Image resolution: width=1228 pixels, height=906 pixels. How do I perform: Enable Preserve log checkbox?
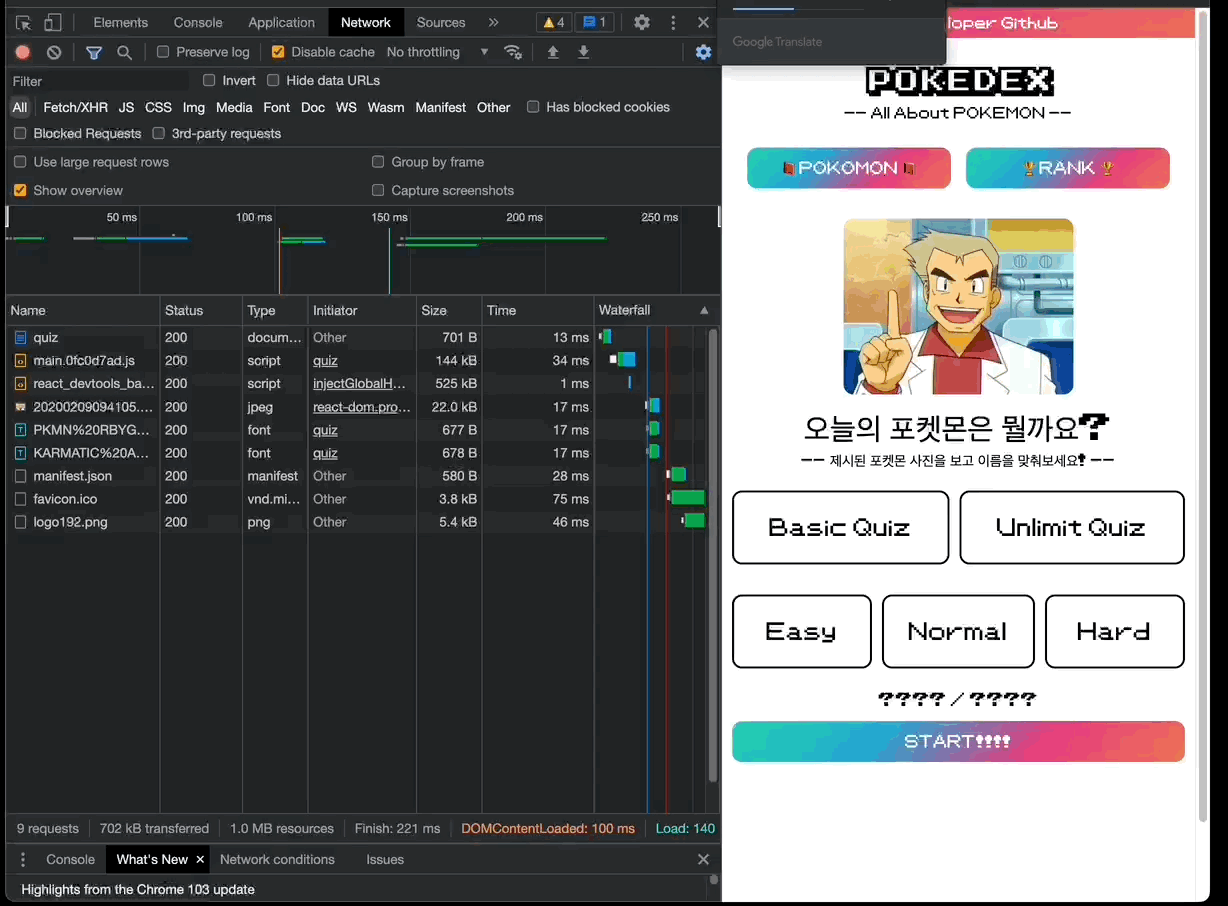click(x=163, y=52)
